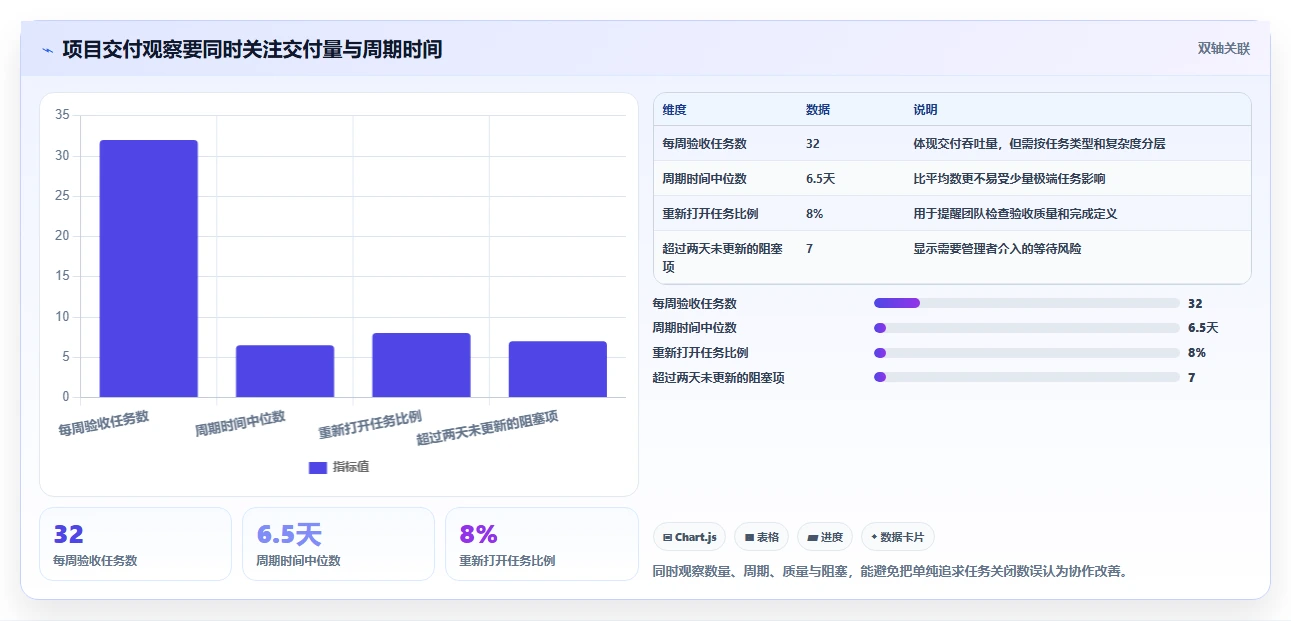The image size is (1291, 621).
Task: Click description 比平均数更不易受少量极端任务影响
Action: (1009, 179)
